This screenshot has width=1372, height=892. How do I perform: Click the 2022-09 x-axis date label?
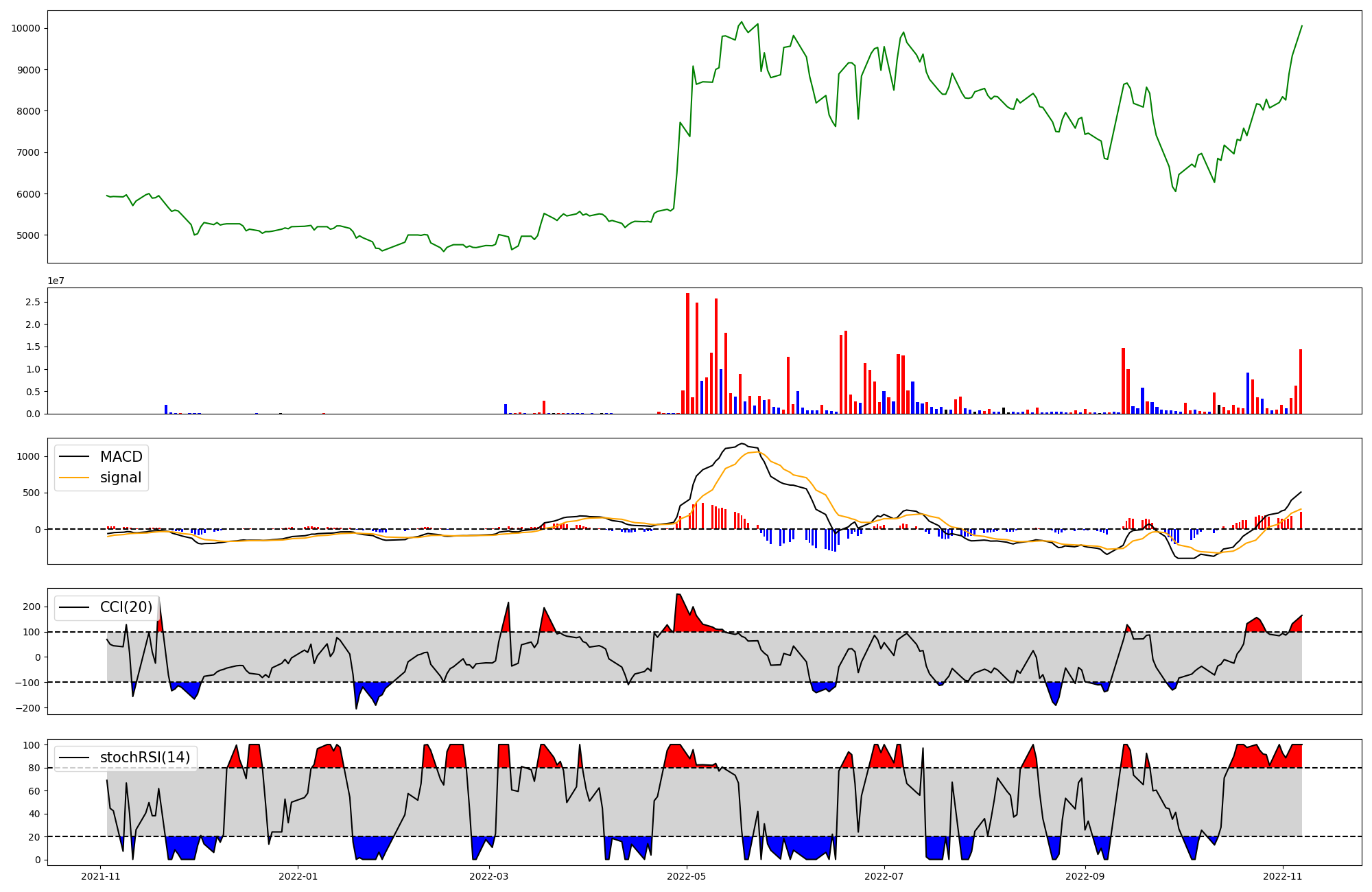click(x=1085, y=876)
